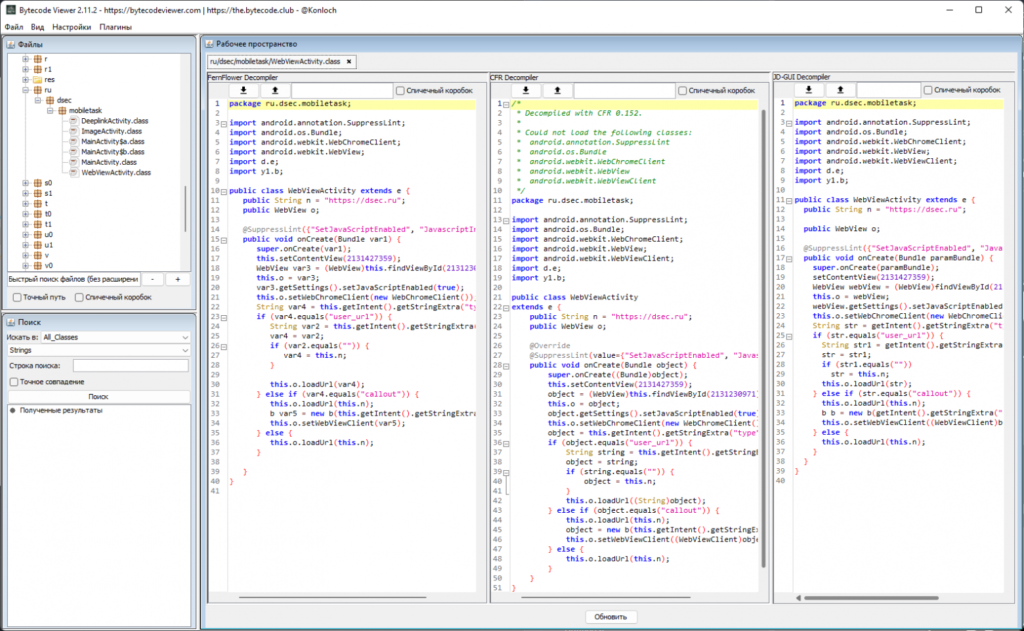Open the Вид menu
Viewport: 1024px width, 631px height.
[37, 27]
